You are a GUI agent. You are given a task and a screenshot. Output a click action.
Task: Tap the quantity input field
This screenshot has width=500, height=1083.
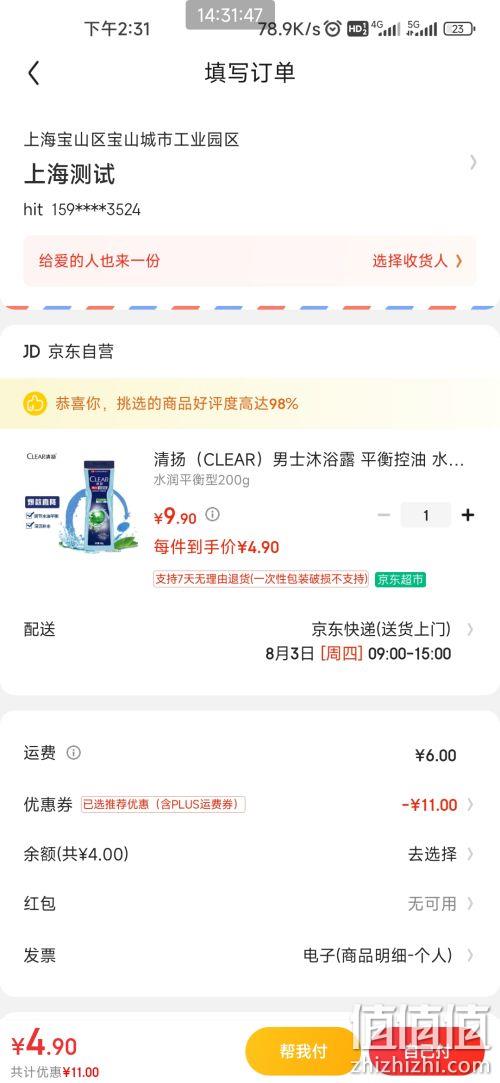point(425,515)
